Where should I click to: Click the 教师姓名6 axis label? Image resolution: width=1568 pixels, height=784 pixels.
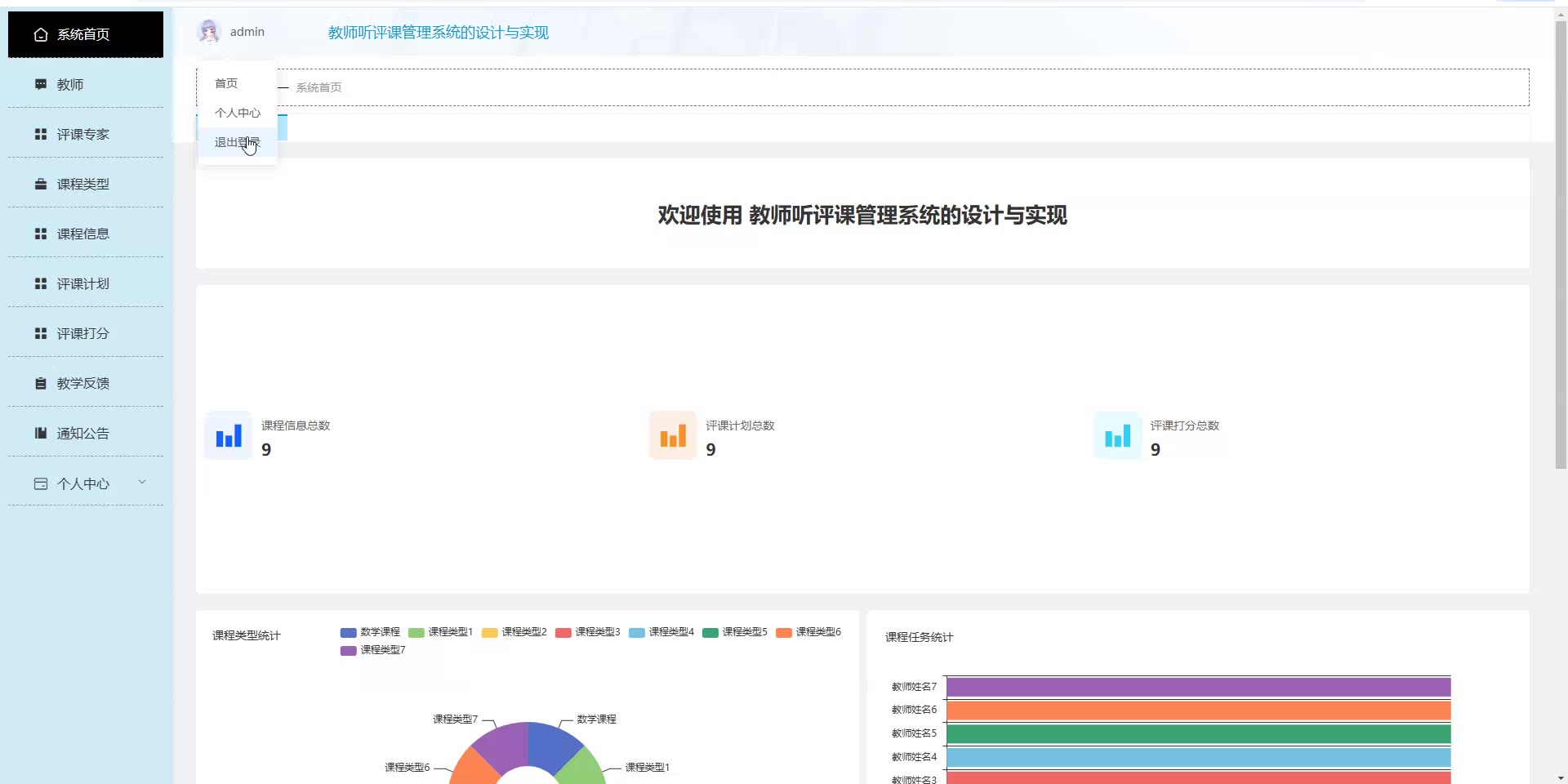click(915, 710)
